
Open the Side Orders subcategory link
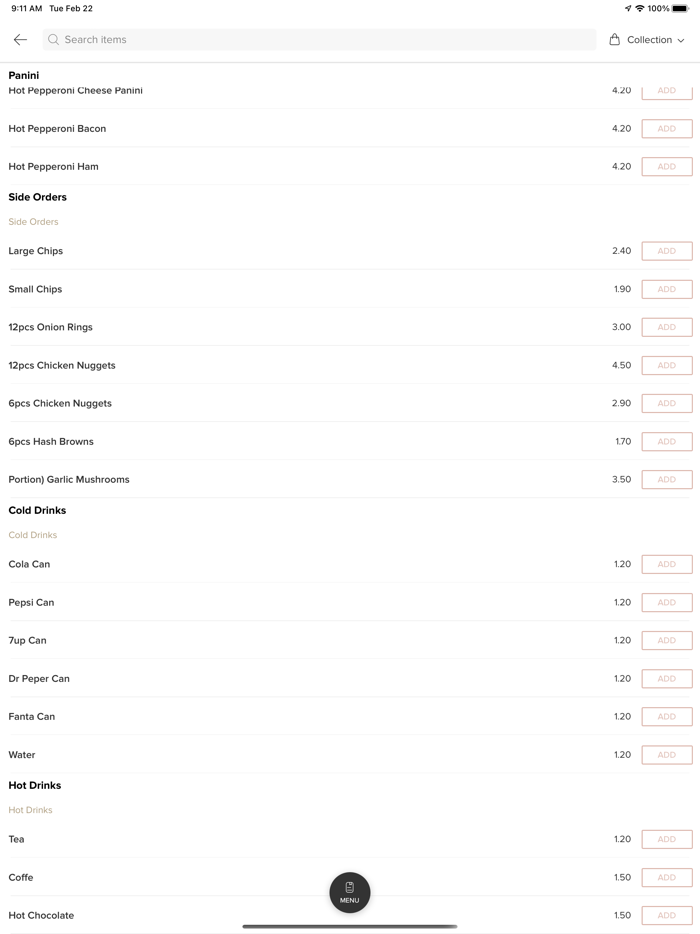34,222
